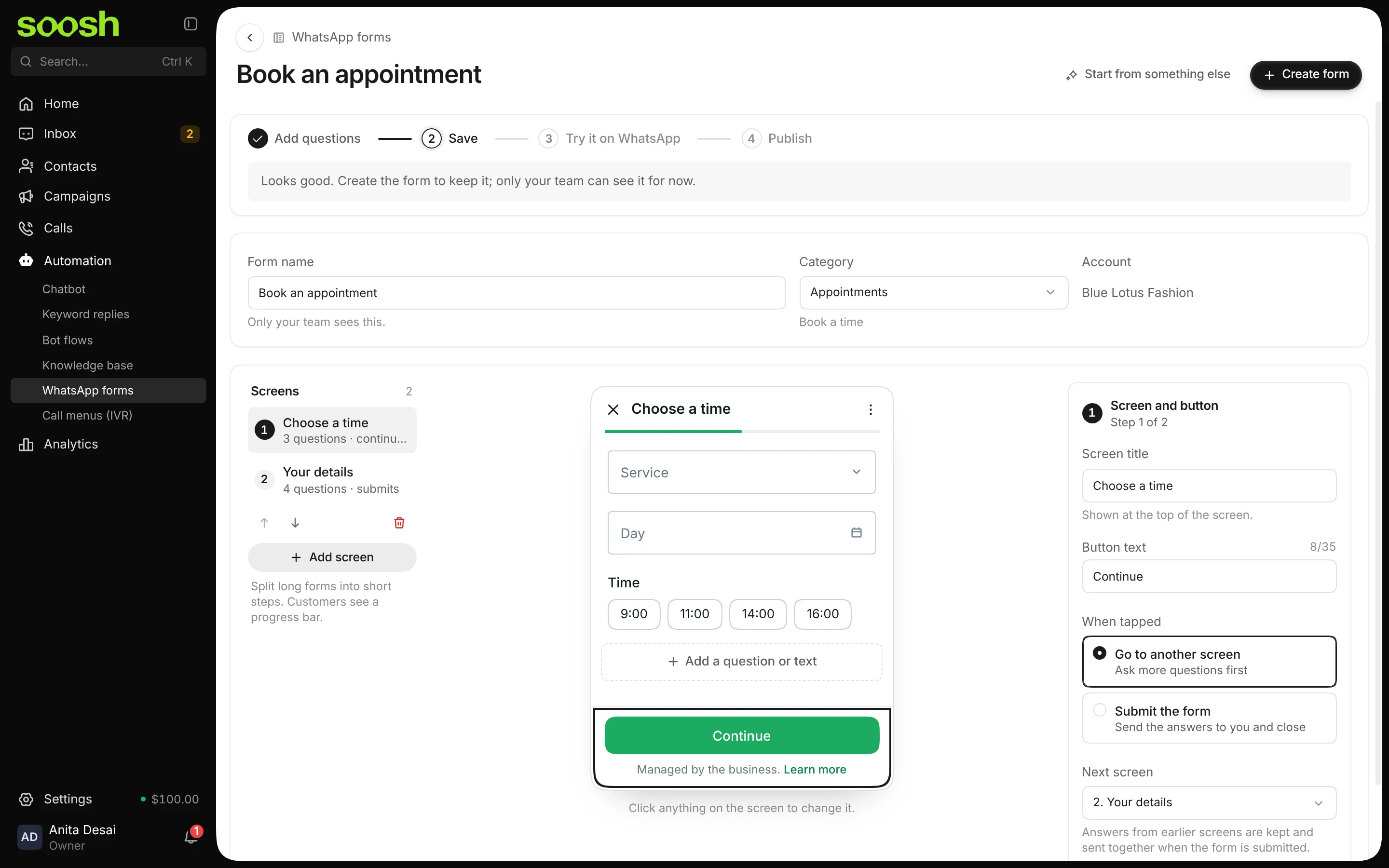
Task: Click the Form name input field
Action: [x=517, y=293]
